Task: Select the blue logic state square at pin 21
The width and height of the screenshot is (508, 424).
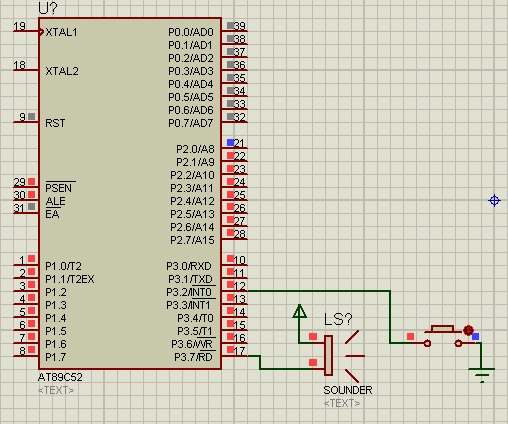Action: (x=230, y=142)
